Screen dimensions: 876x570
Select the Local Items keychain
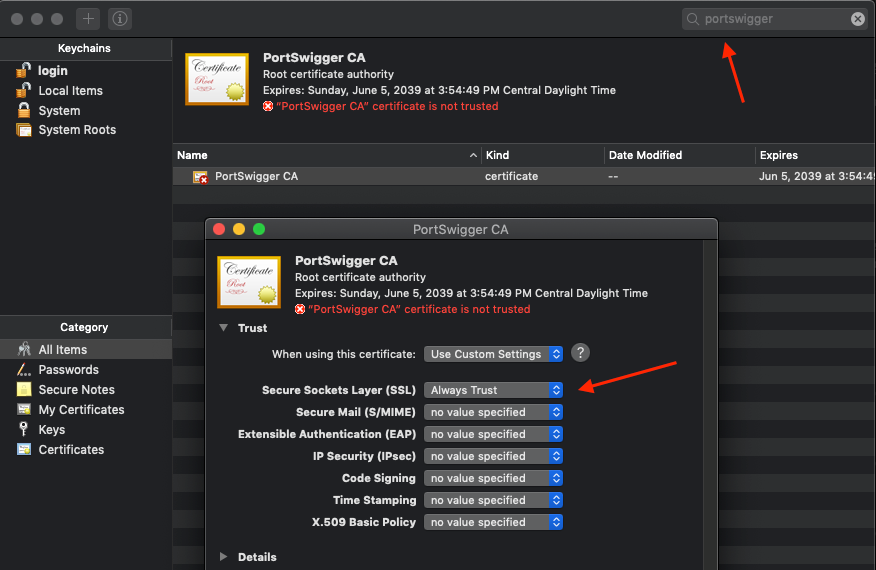tap(86, 91)
